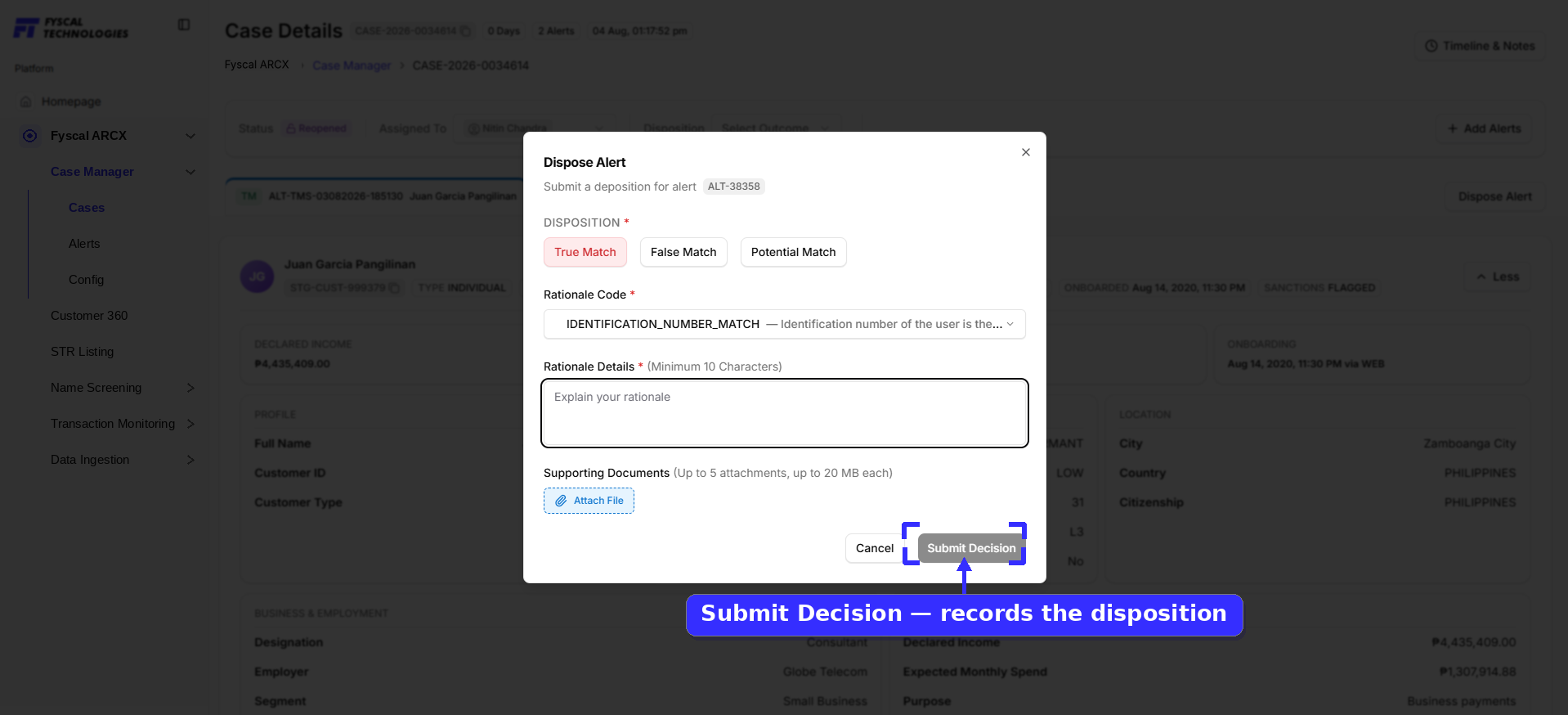Image resolution: width=1568 pixels, height=715 pixels.
Task: Expand the Name Screening chevron
Action: click(x=190, y=388)
